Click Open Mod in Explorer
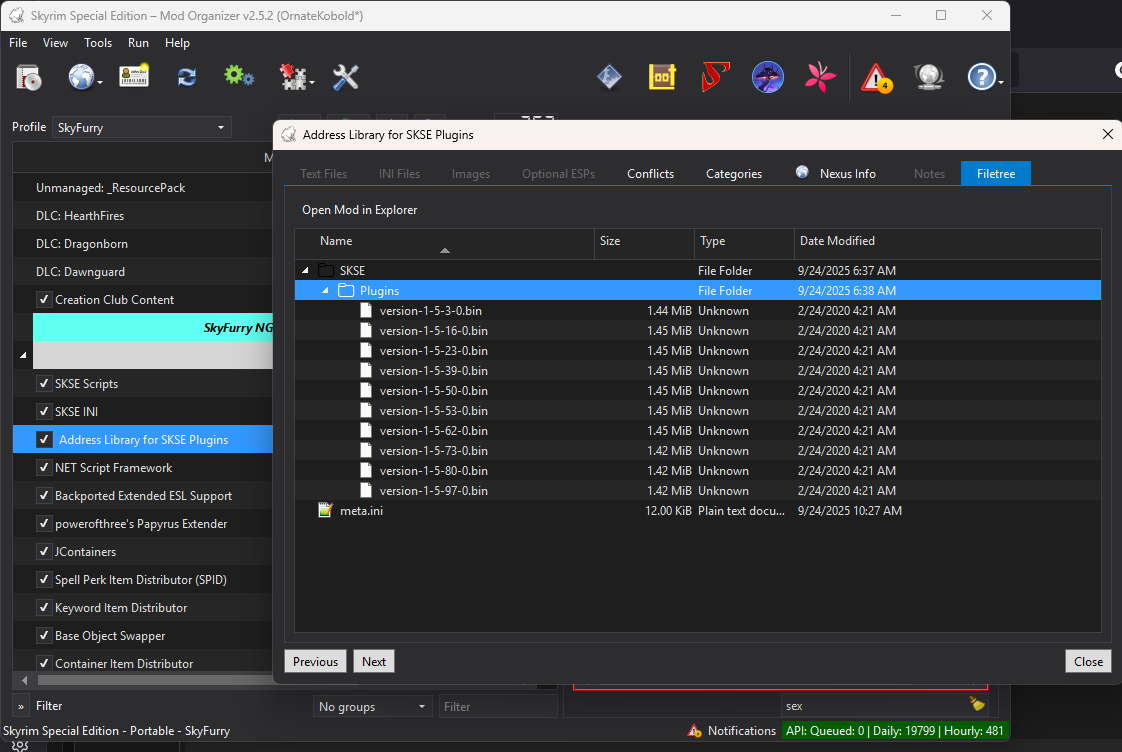 click(359, 210)
